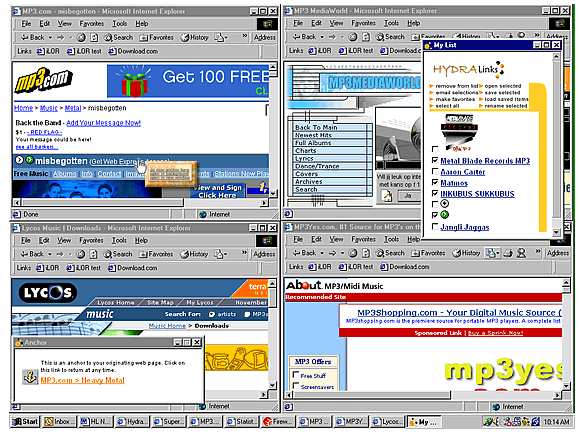Image resolution: width=580 pixels, height=435 pixels.
Task: Click Forward arrow in MP3 MediaWorld window
Action: [332, 37]
